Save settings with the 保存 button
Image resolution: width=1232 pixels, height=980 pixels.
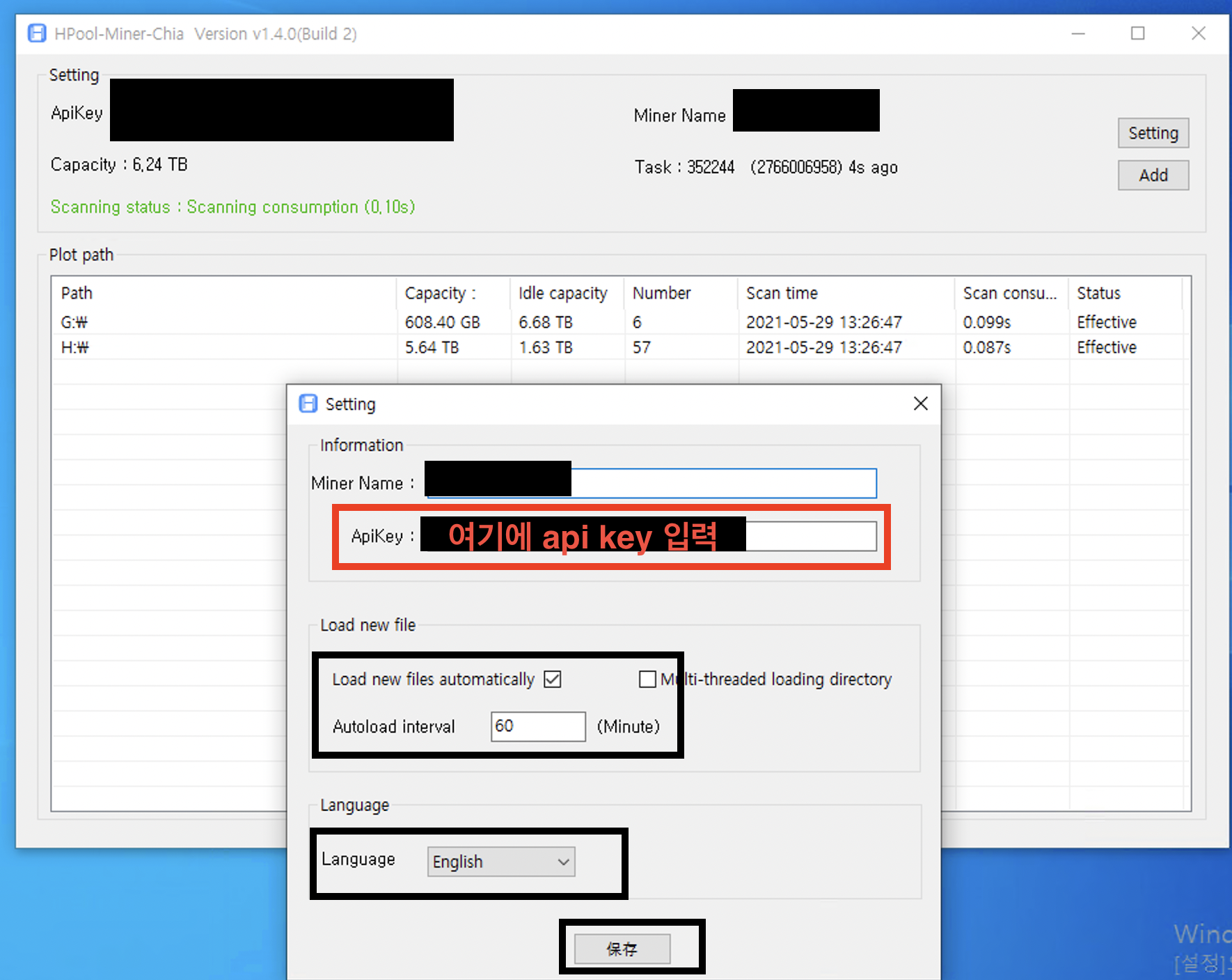622,949
